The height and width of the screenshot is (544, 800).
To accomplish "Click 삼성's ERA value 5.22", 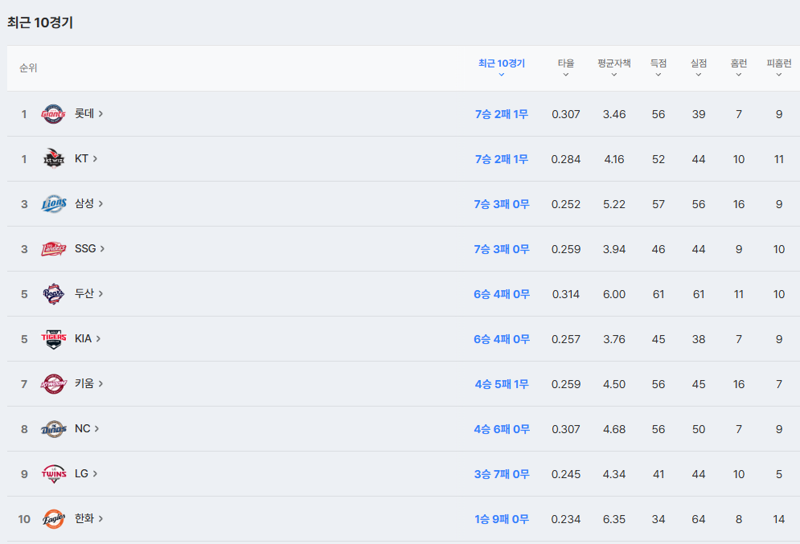I will click(x=614, y=204).
